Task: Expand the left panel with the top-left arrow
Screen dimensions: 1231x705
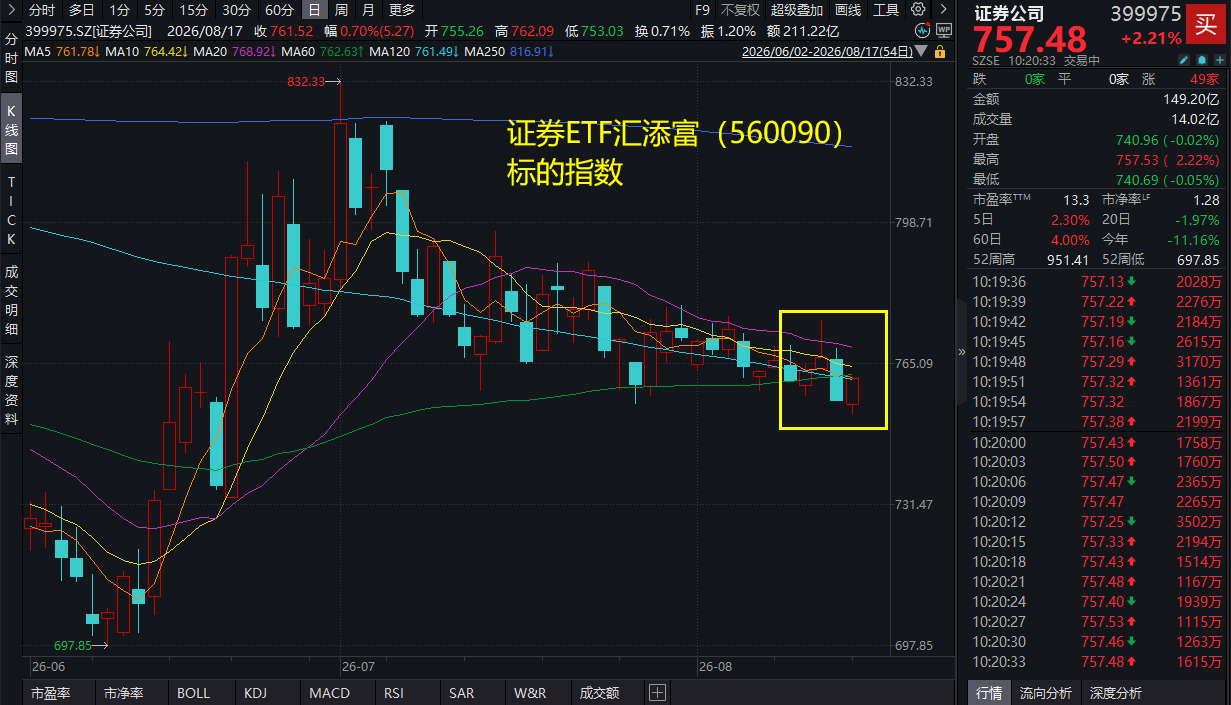Action: [11, 10]
